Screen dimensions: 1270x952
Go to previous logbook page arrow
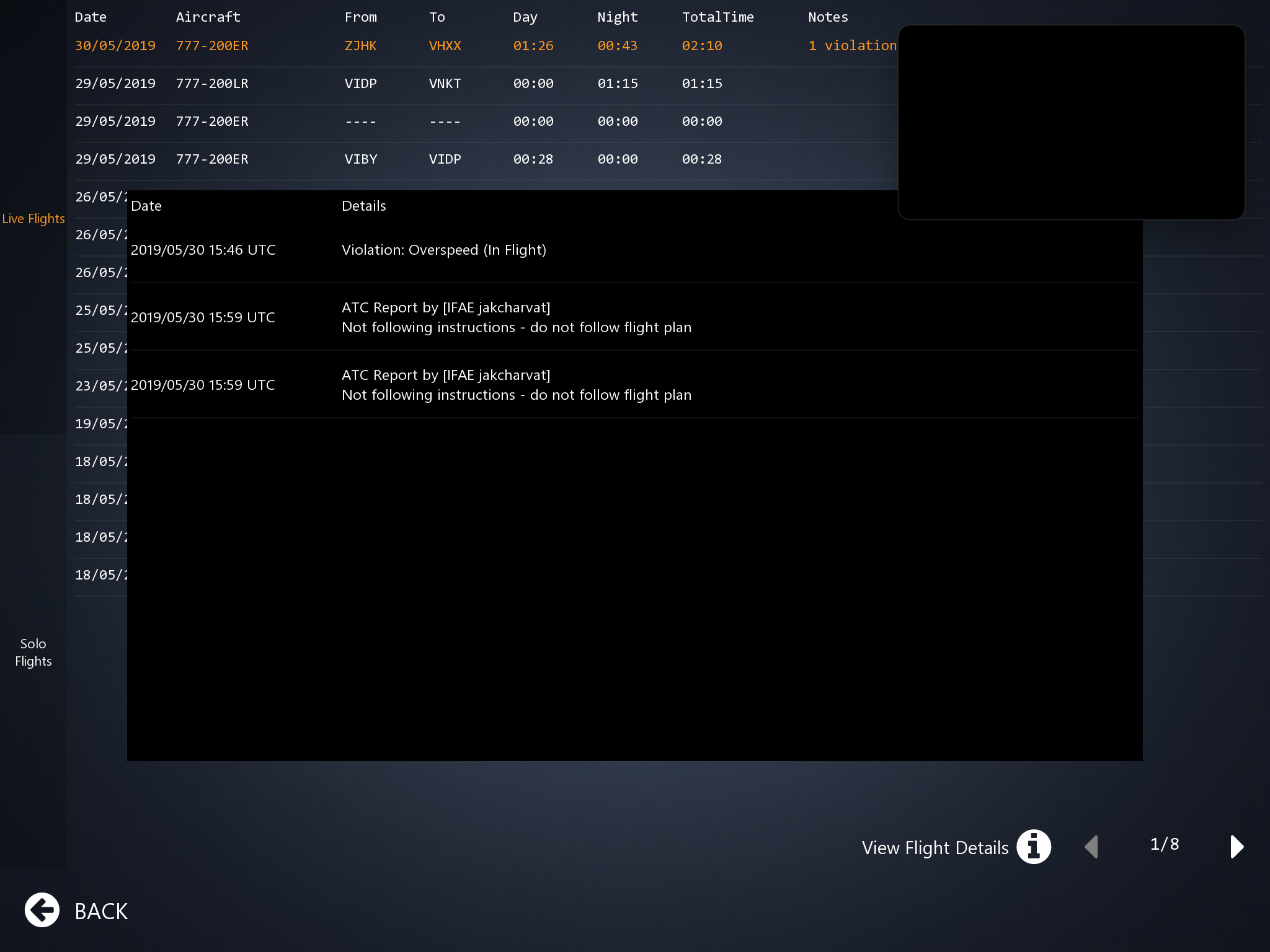[1092, 847]
